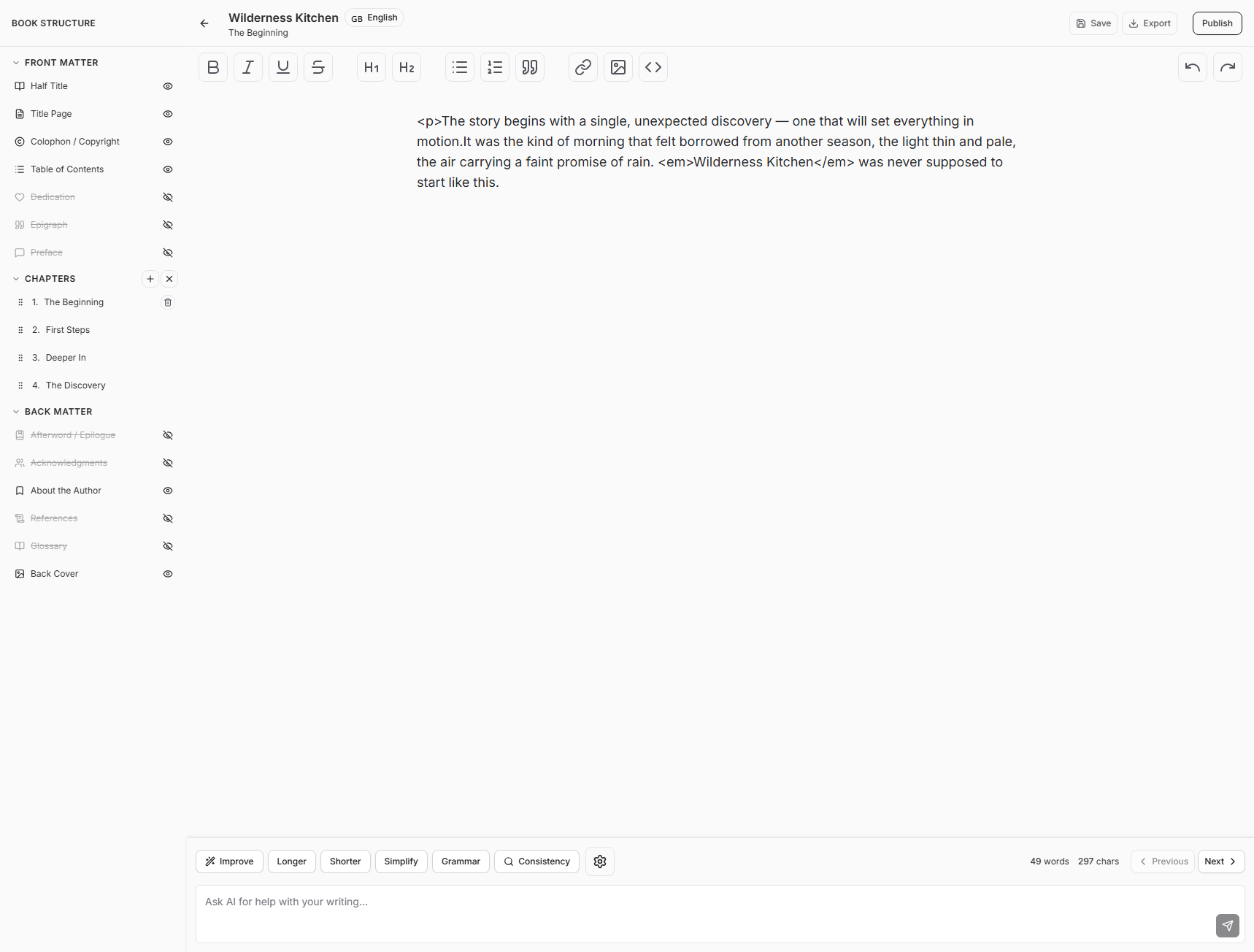The width and height of the screenshot is (1254, 952).
Task: Collapse the Back Matter section
Action: point(16,412)
